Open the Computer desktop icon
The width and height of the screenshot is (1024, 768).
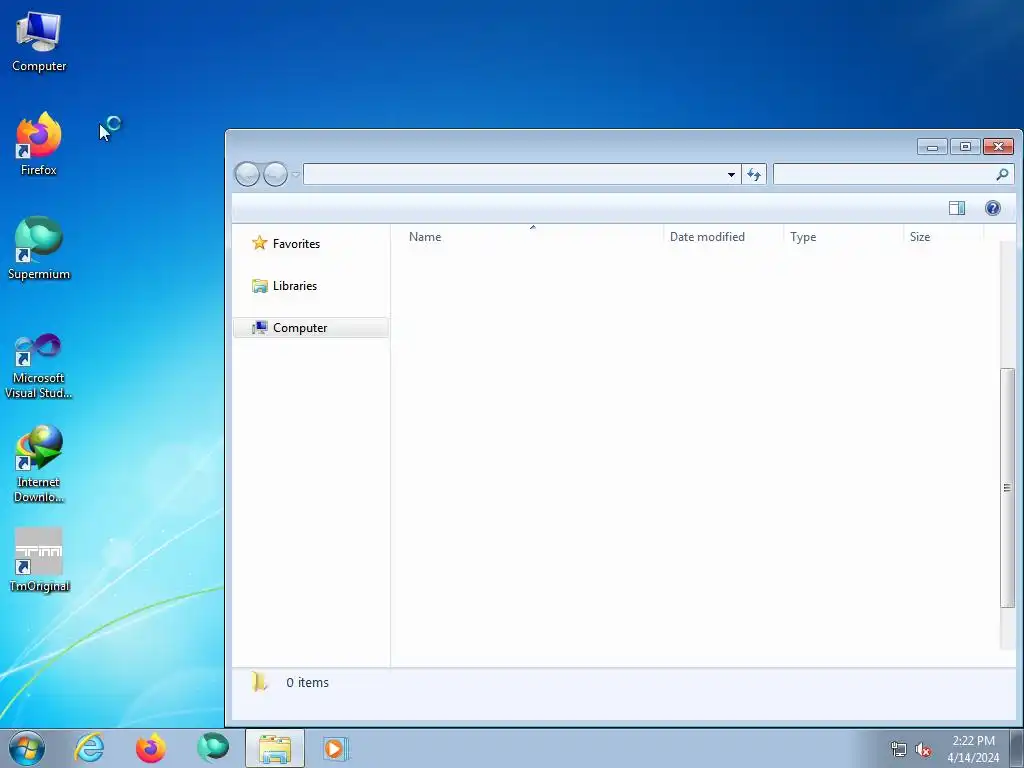click(39, 41)
